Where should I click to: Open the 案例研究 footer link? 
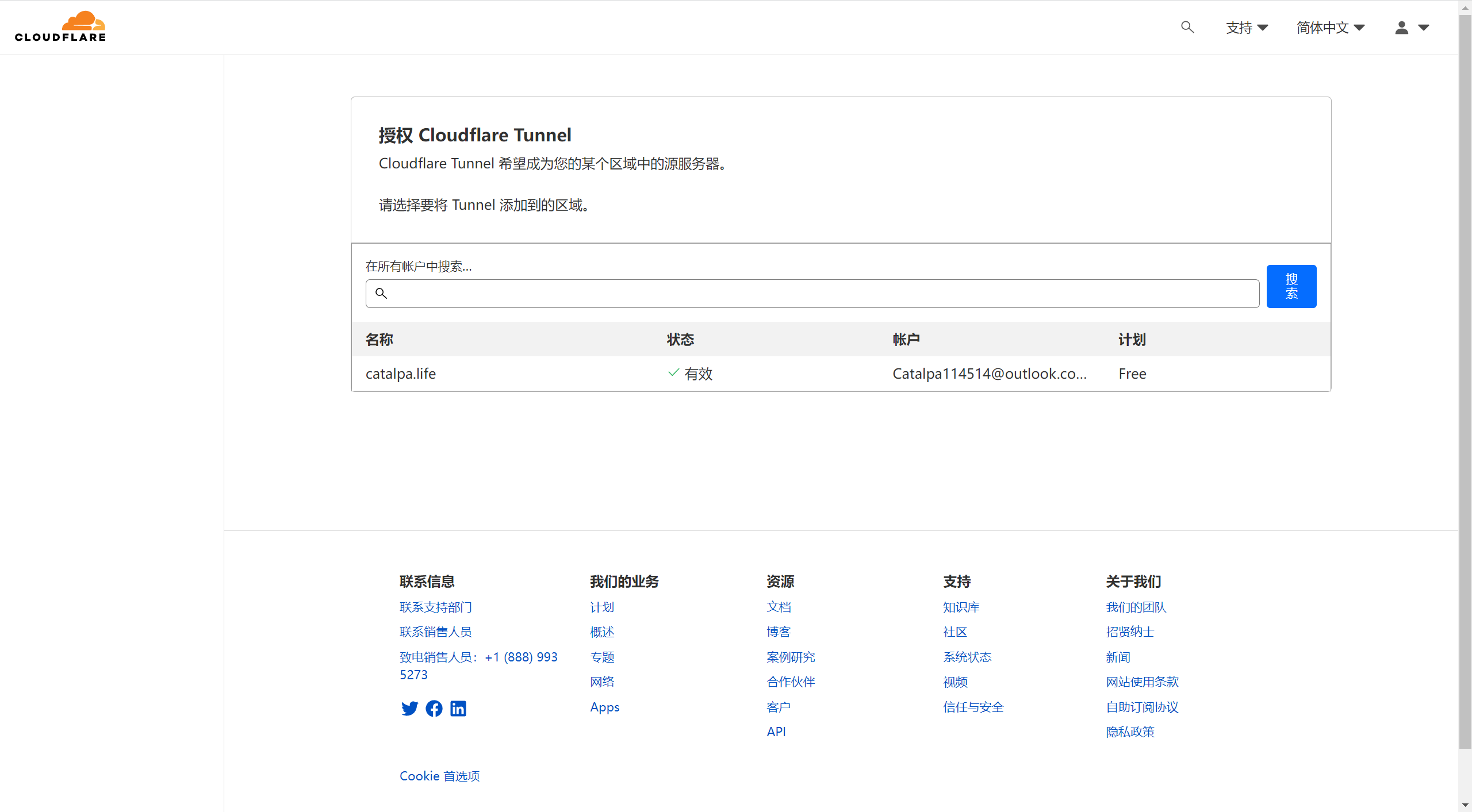pos(791,657)
